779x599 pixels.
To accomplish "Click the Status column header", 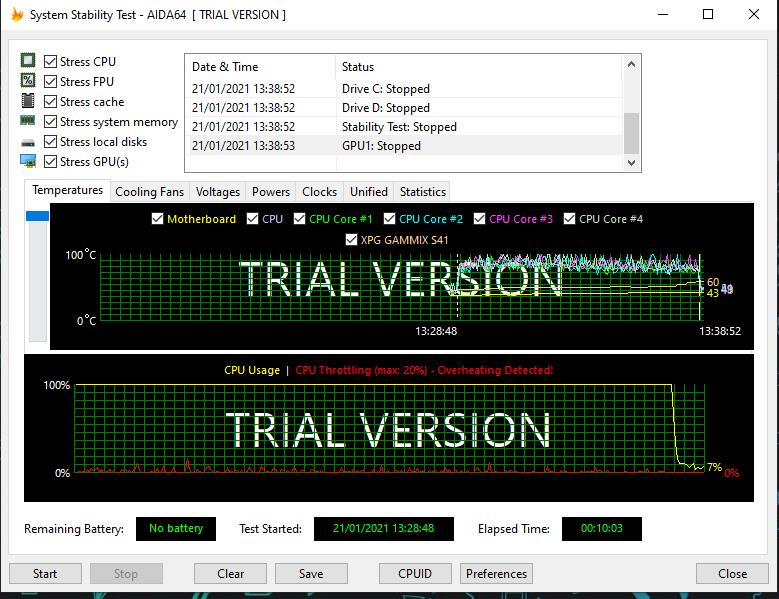I will pos(478,67).
